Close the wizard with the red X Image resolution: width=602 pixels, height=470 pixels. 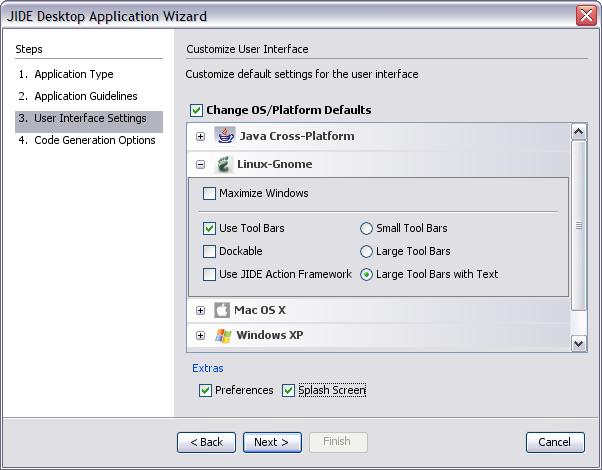coord(586,16)
